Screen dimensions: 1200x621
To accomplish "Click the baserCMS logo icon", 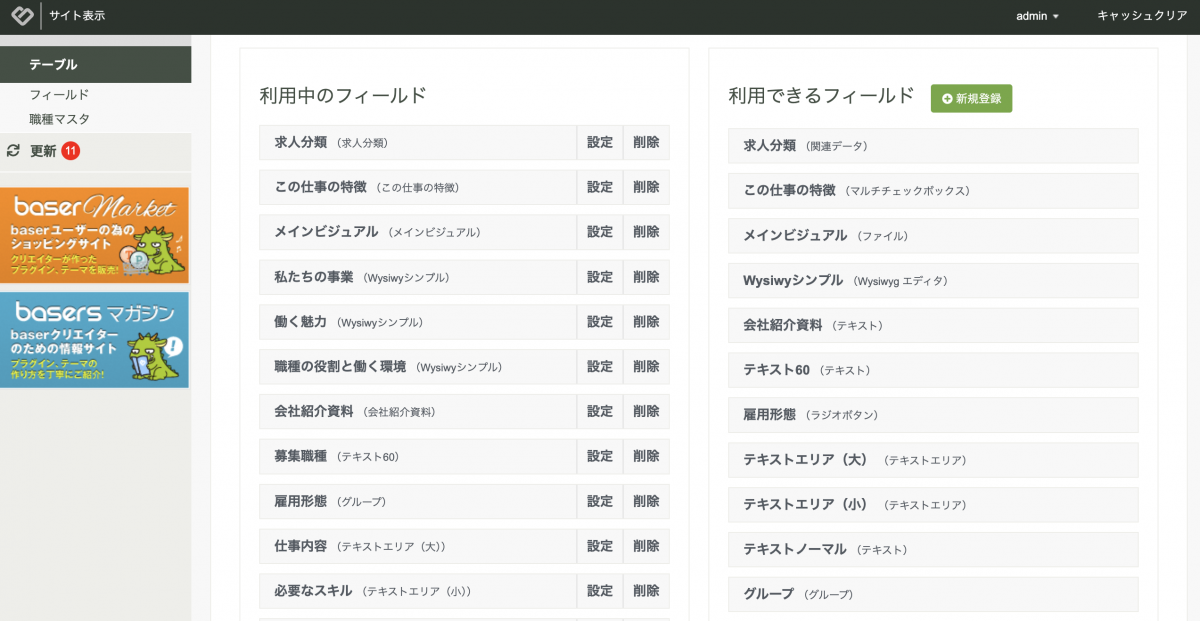I will click(20, 16).
